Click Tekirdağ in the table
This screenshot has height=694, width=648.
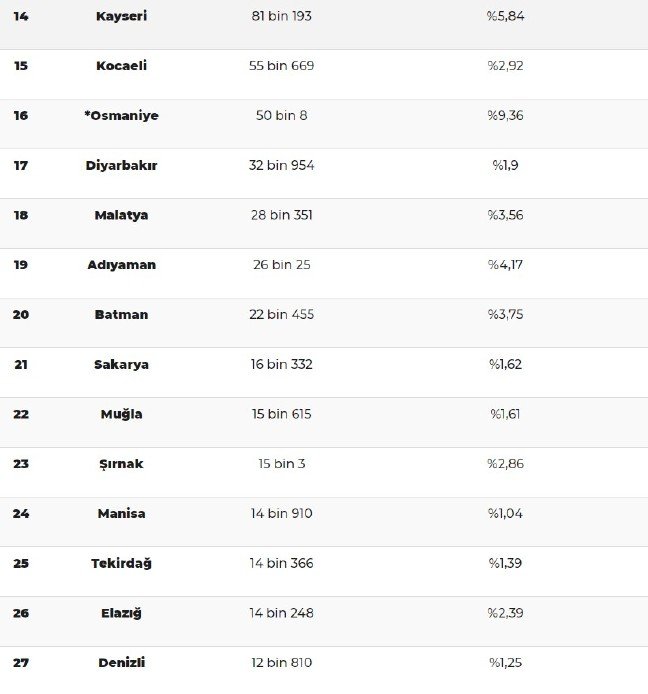pos(121,563)
